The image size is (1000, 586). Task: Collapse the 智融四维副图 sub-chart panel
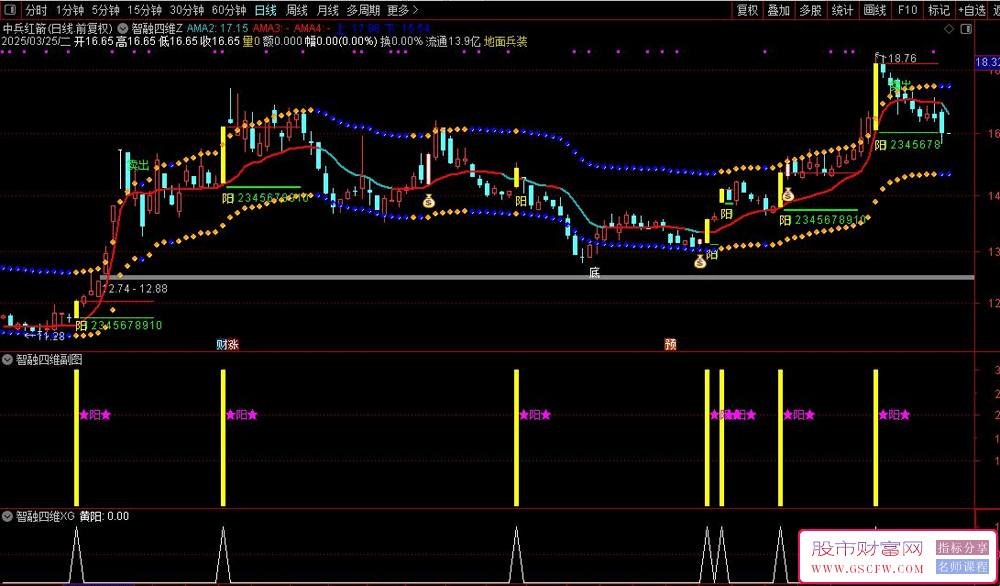8,359
